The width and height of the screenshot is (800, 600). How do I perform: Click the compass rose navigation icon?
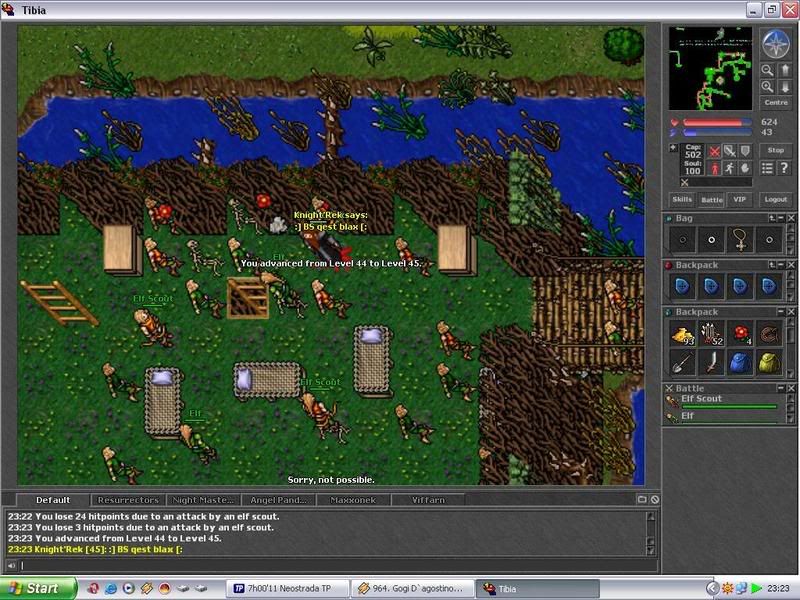[x=776, y=44]
